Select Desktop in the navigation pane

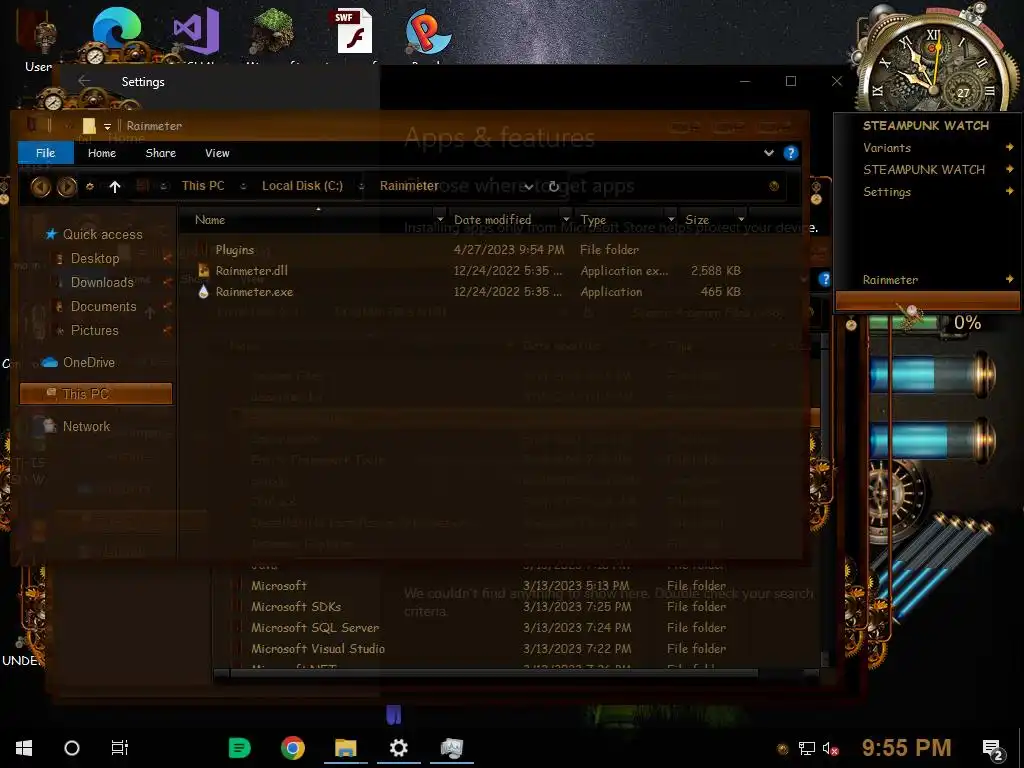click(95, 259)
